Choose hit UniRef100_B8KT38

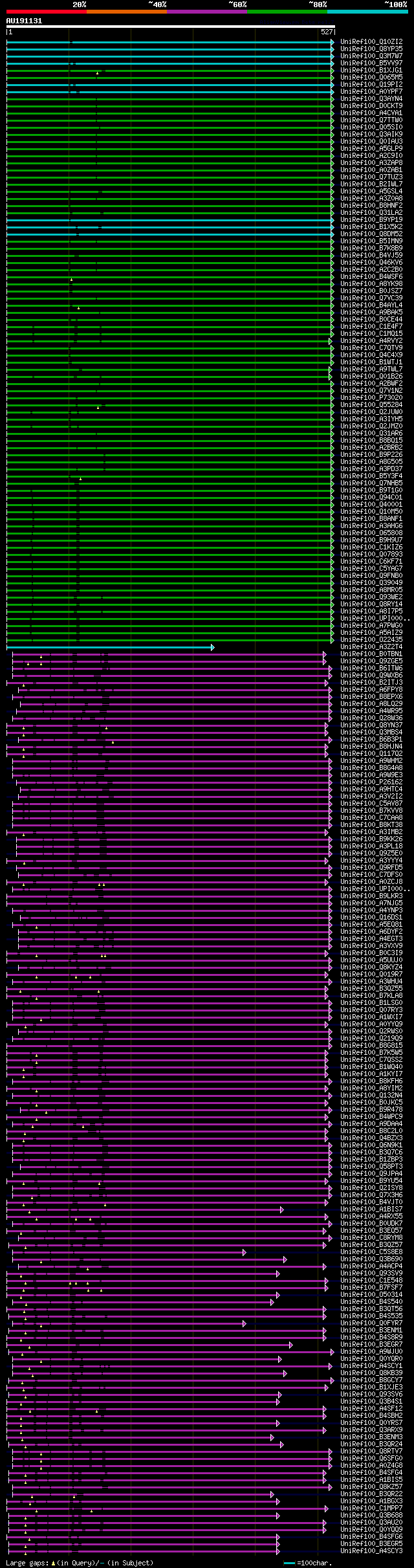point(371,824)
